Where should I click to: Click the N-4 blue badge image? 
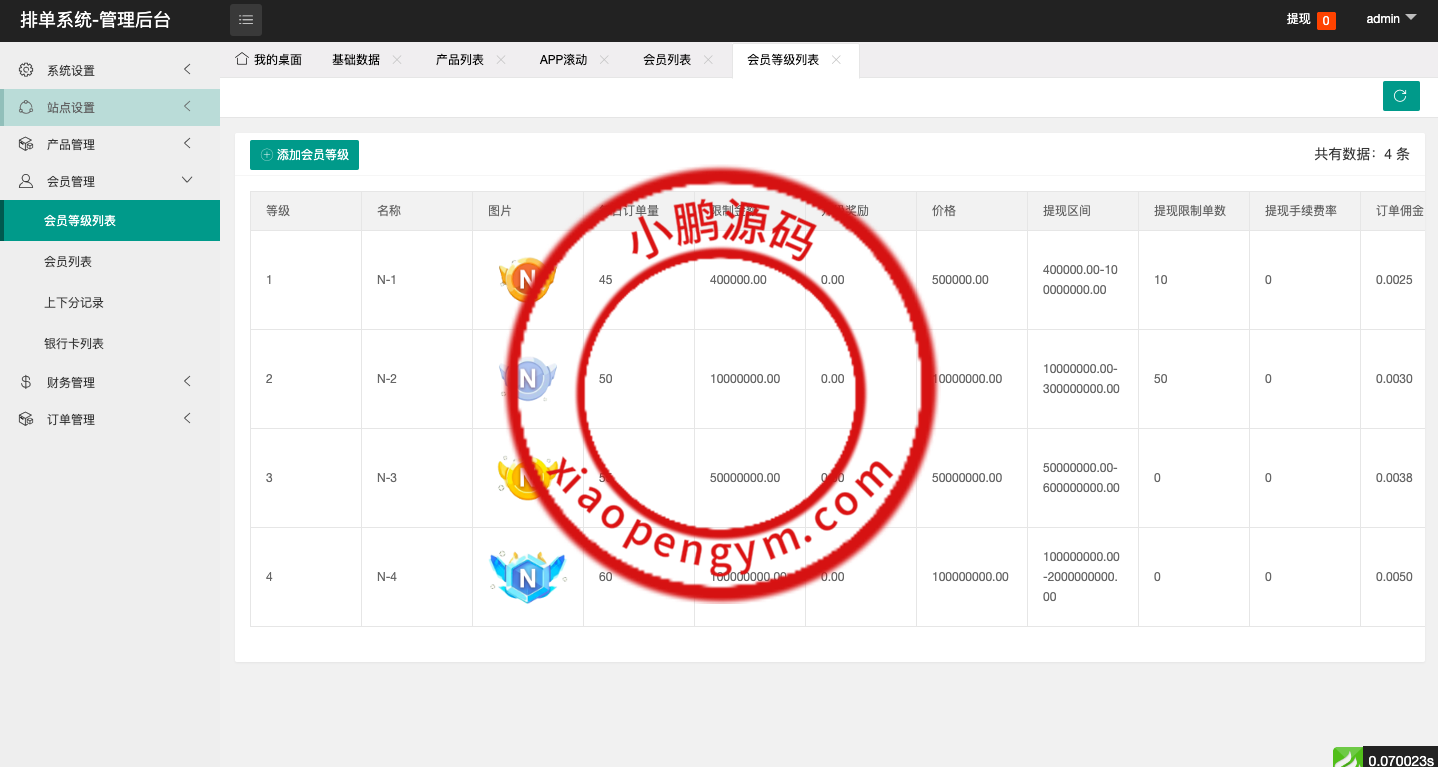(527, 577)
